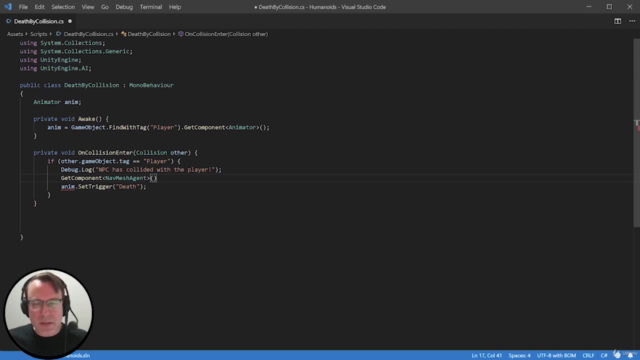Image resolution: width=640 pixels, height=360 pixels.
Task: Click the "Player" tag string in if statement
Action: (x=157, y=161)
